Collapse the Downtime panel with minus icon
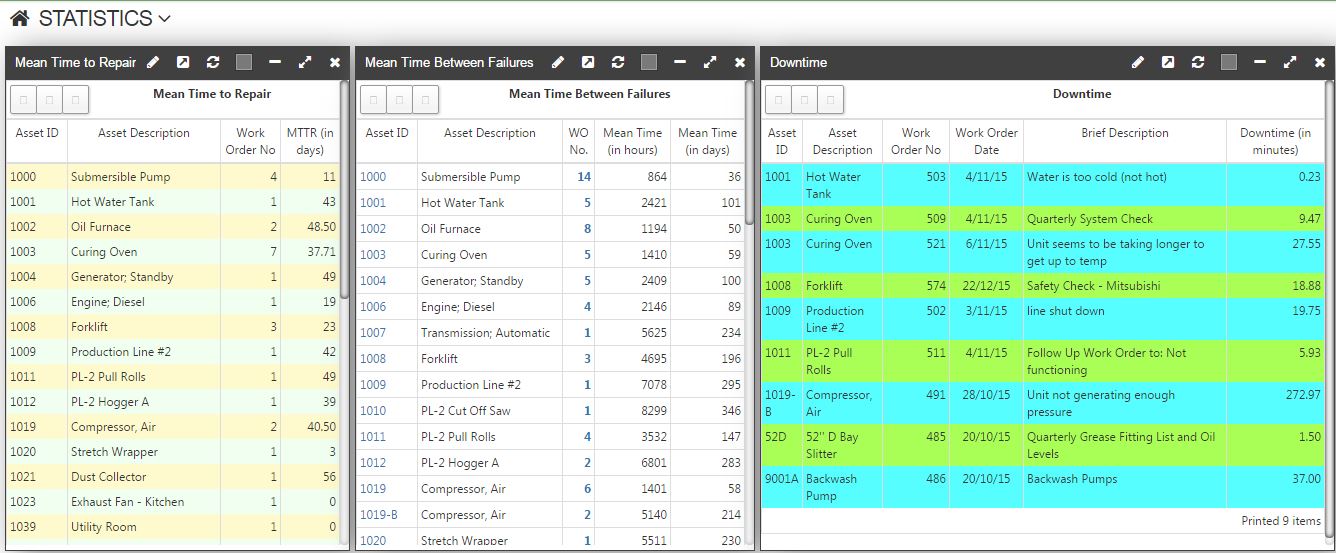The image size is (1336, 553). [x=1260, y=62]
